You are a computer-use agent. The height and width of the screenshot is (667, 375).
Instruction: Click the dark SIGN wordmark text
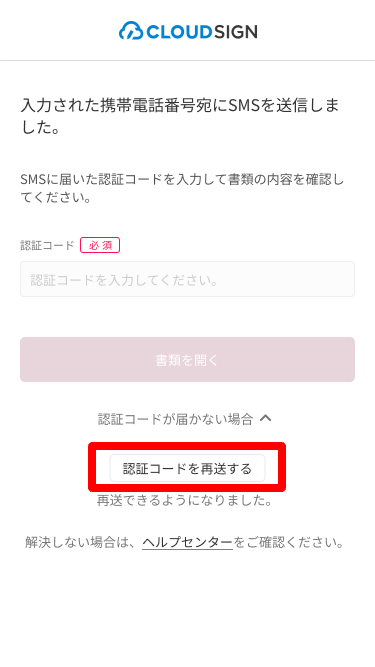[x=235, y=31]
